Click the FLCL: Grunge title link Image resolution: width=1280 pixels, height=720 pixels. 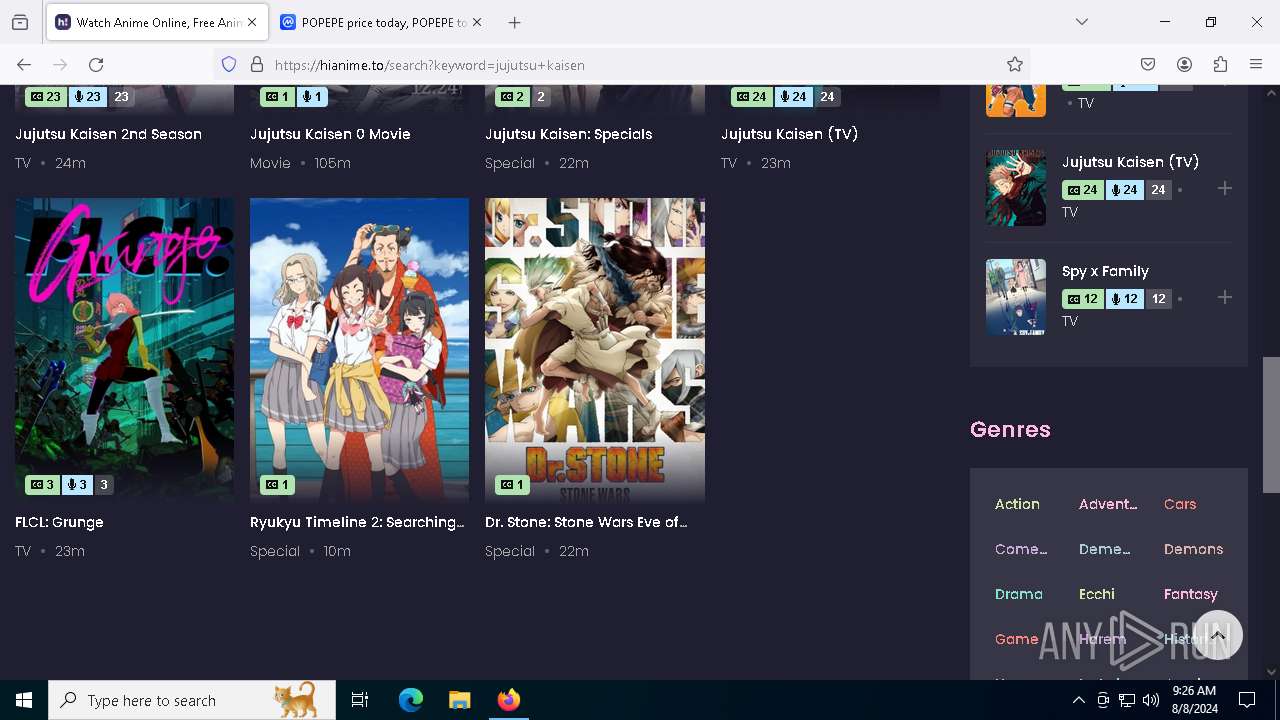tap(59, 522)
